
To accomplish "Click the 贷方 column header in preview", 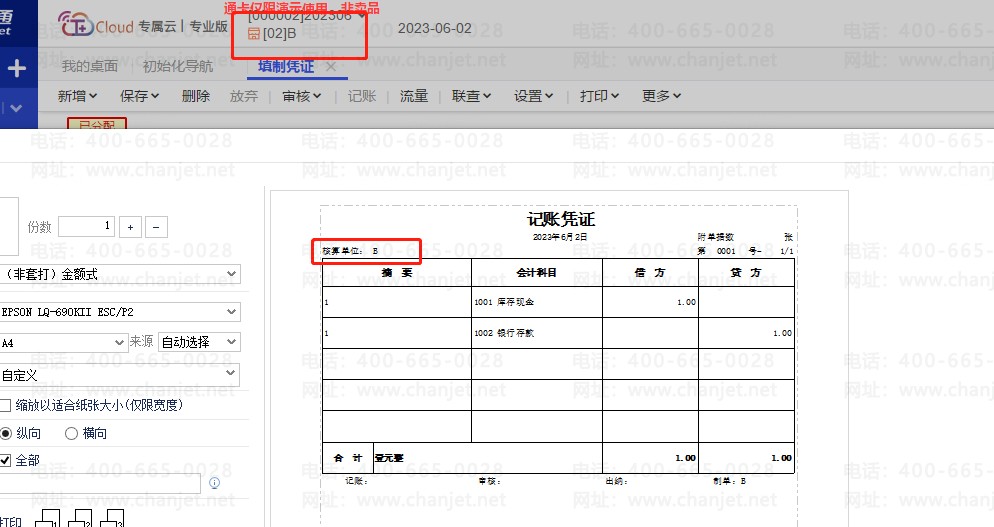I will click(x=746, y=273).
